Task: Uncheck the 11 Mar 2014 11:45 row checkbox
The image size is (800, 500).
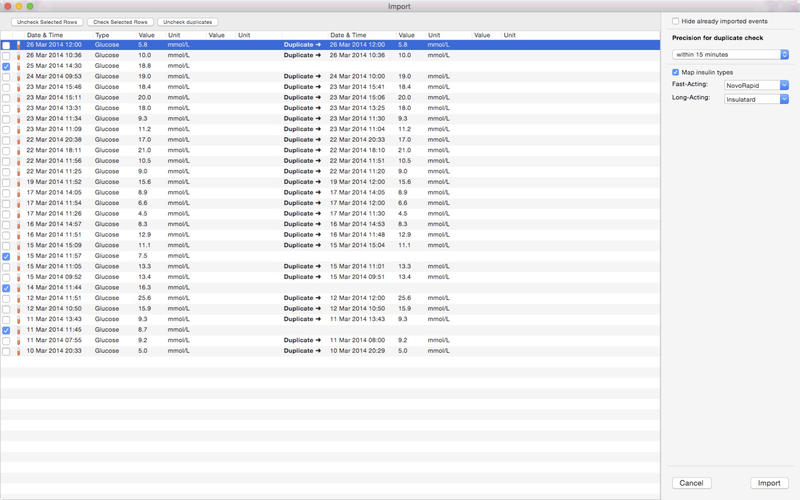Action: pos(6,330)
